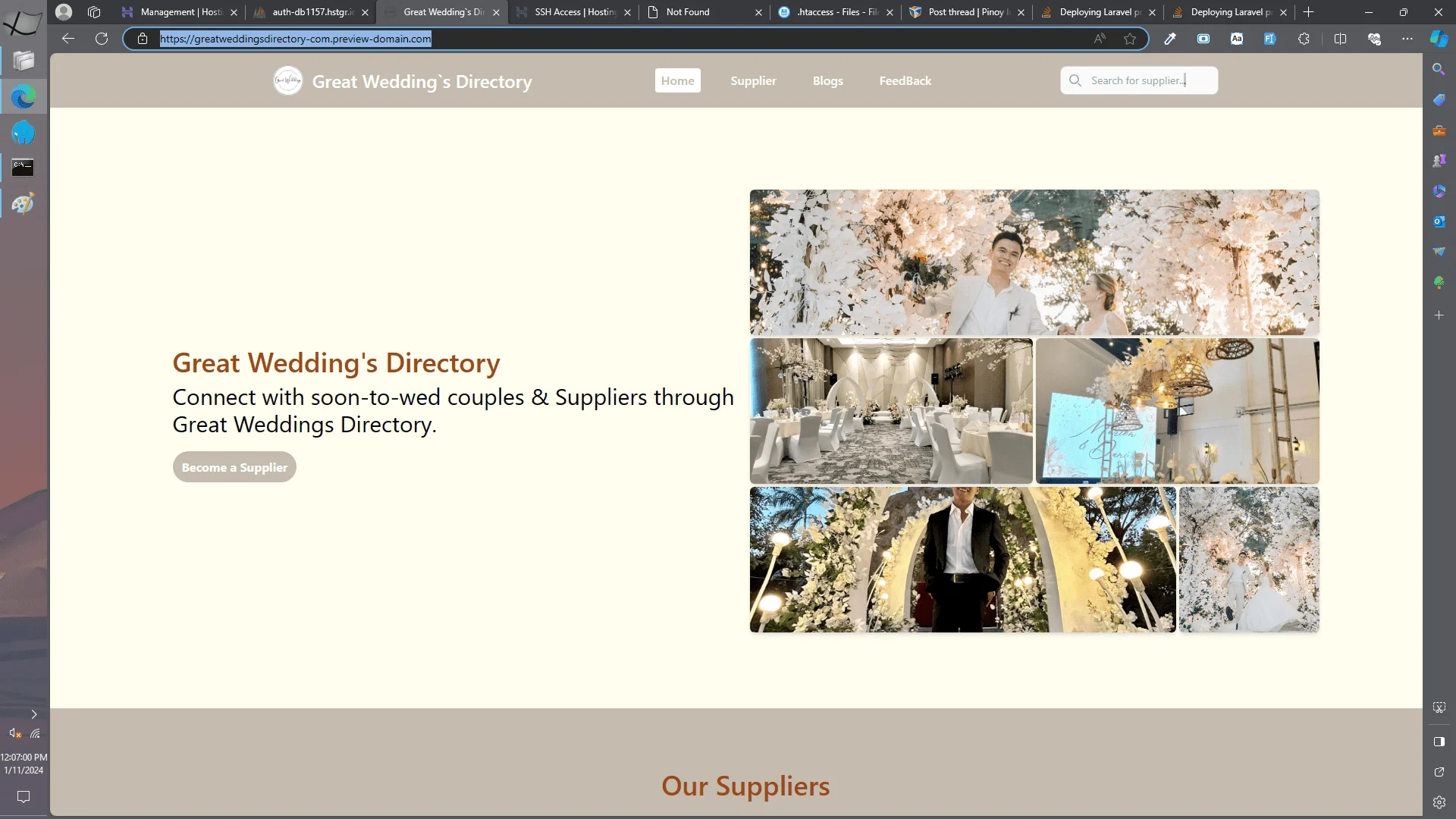Image resolution: width=1456 pixels, height=819 pixels.
Task: Click the Become a Supplier button
Action: pyautogui.click(x=234, y=467)
